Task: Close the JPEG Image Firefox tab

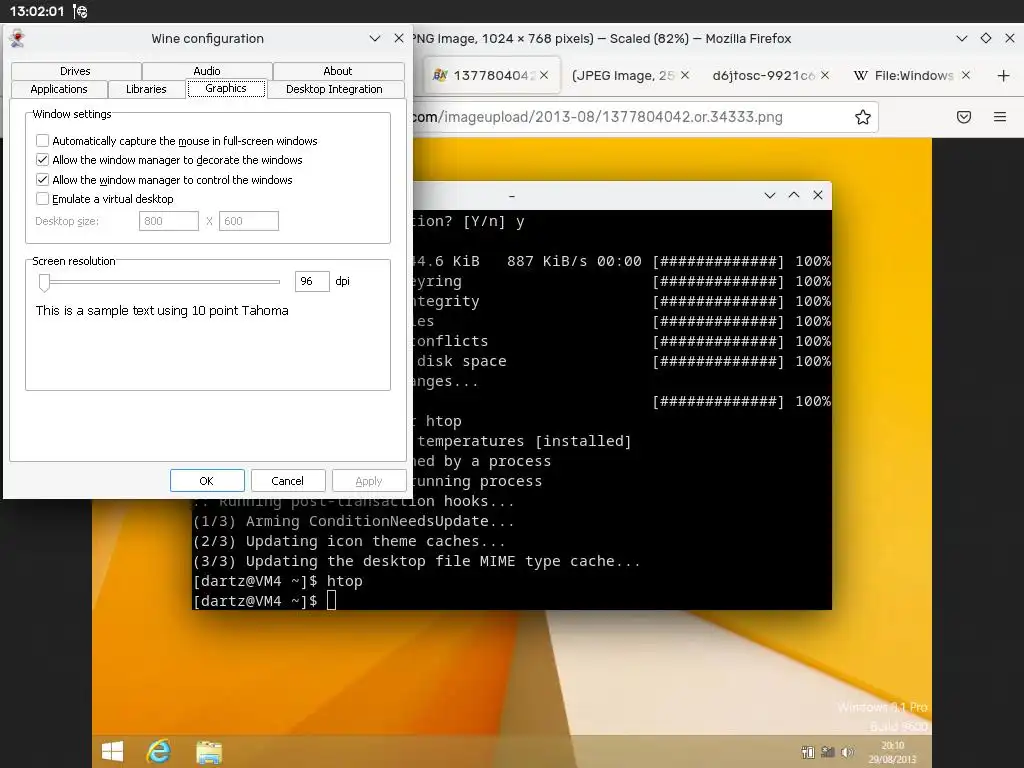Action: [x=684, y=75]
